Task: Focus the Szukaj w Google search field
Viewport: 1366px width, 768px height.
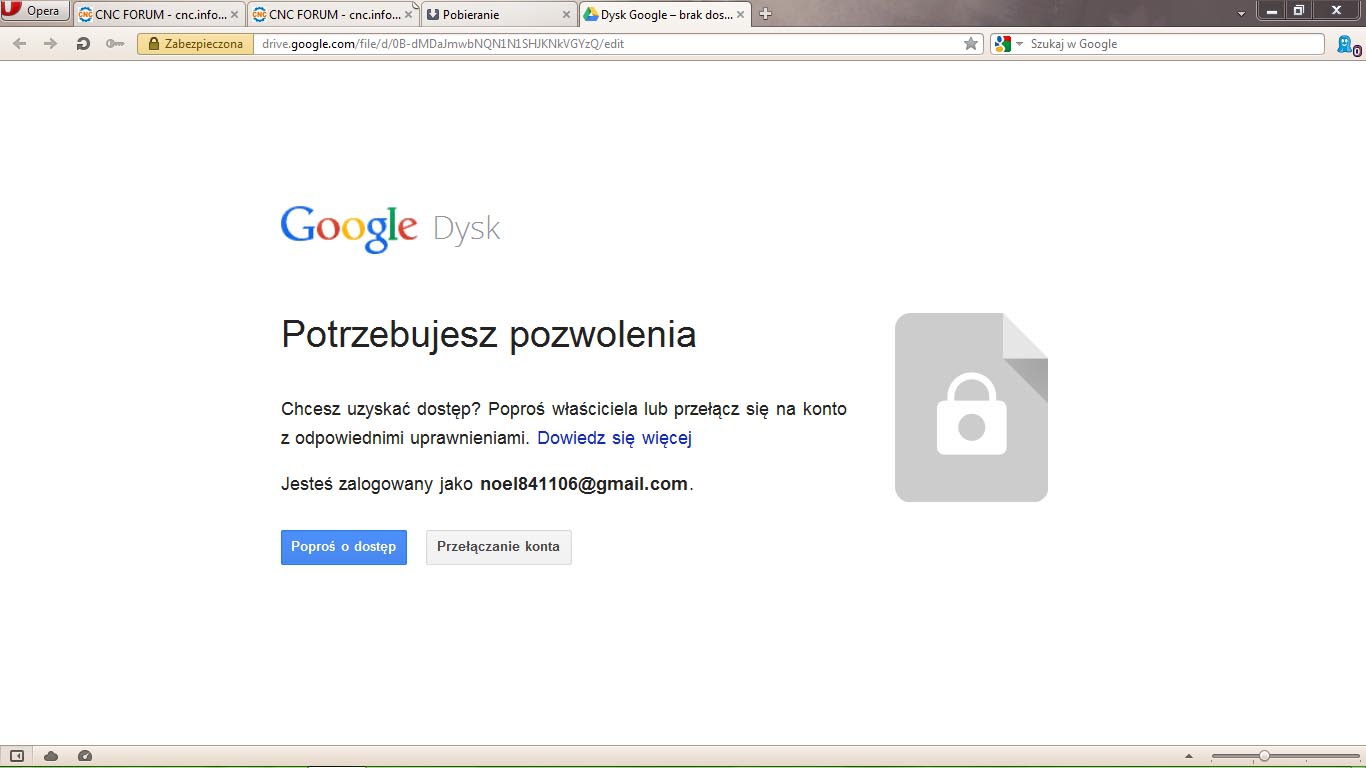Action: pyautogui.click(x=1175, y=44)
